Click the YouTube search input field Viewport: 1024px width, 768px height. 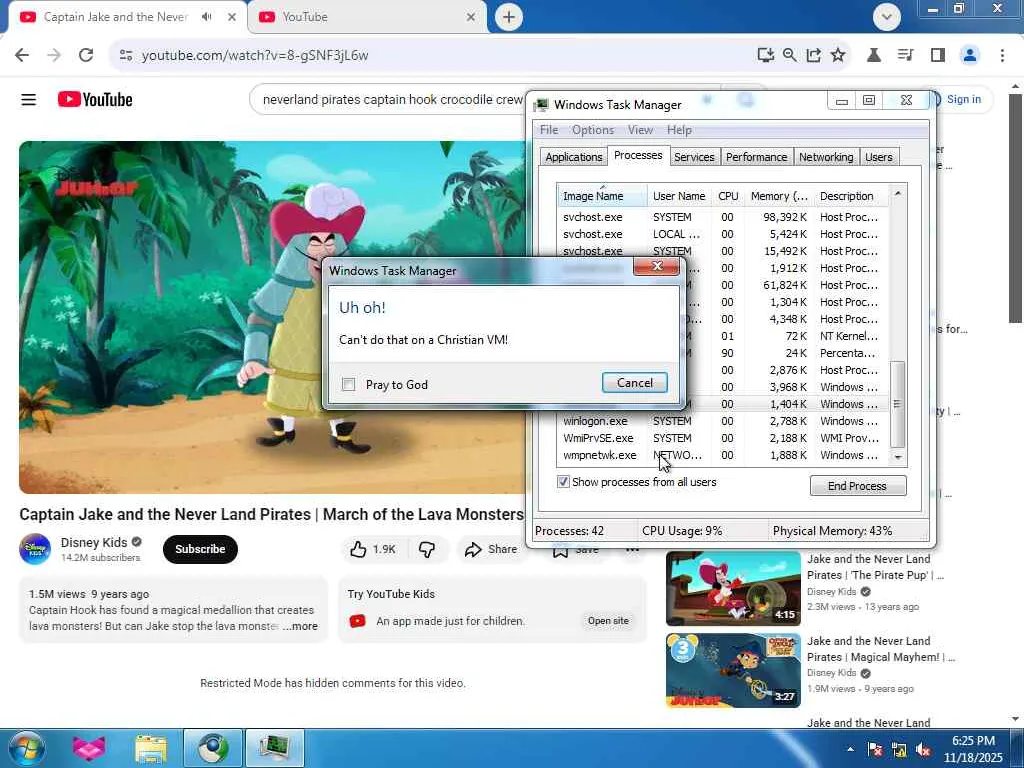[392, 99]
